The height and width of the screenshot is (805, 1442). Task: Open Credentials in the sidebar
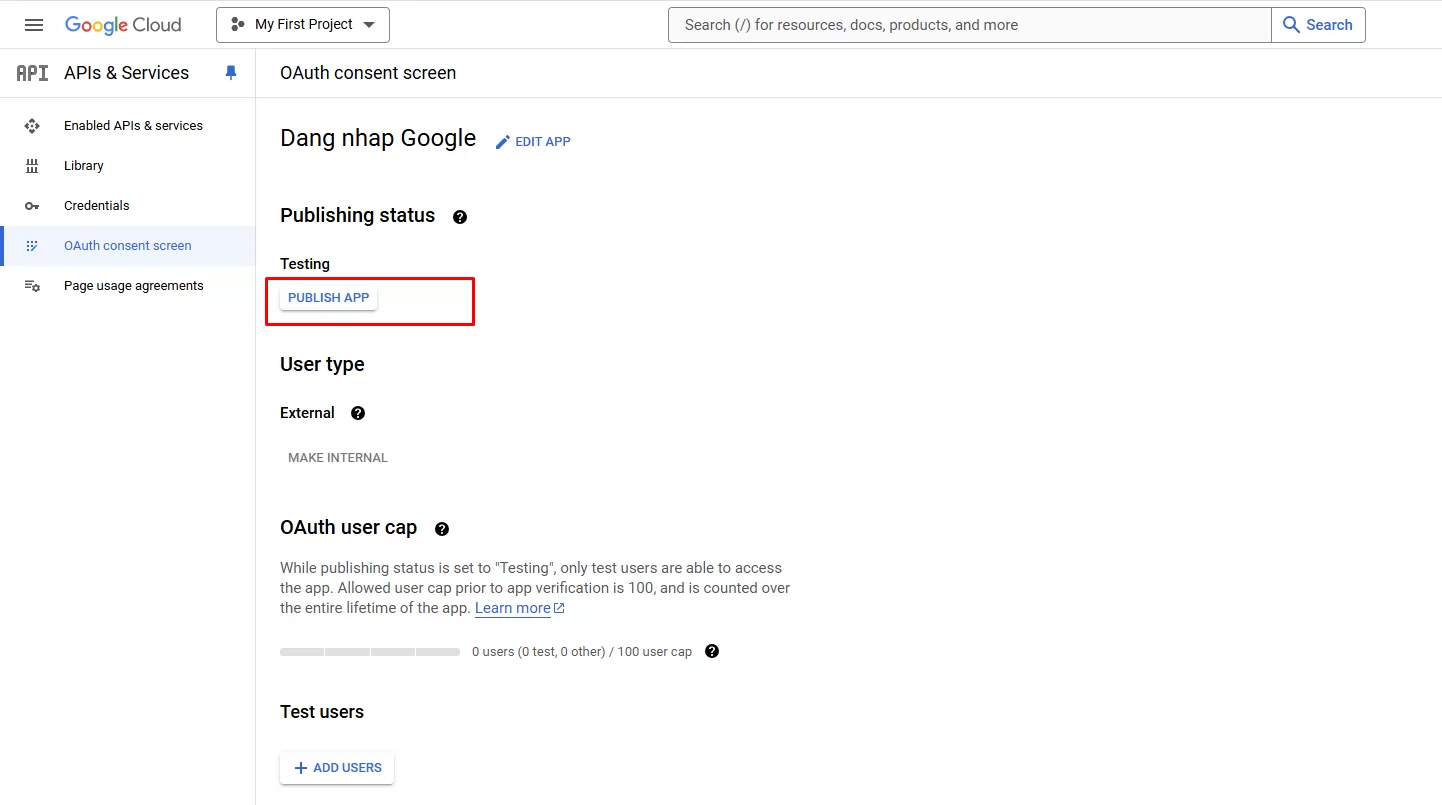[x=97, y=206]
